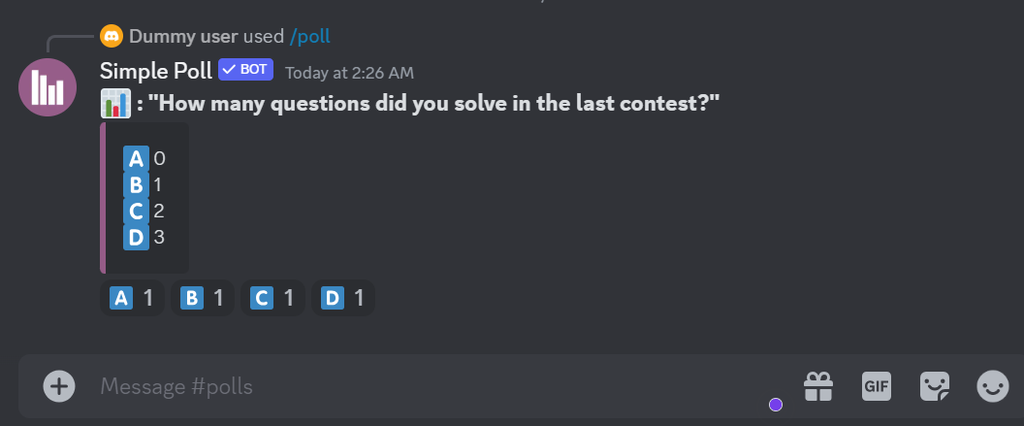Click the Simple Poll username
Image resolution: width=1024 pixels, height=426 pixels.
tap(155, 70)
